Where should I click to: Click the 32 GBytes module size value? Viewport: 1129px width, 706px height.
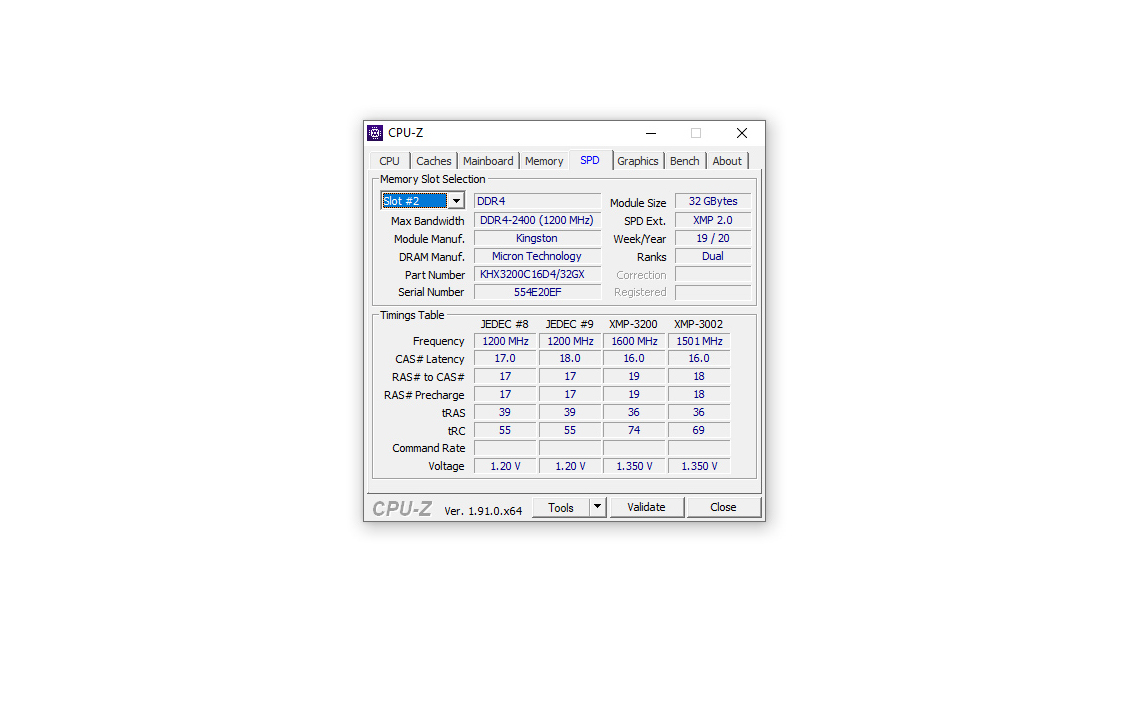click(x=713, y=202)
